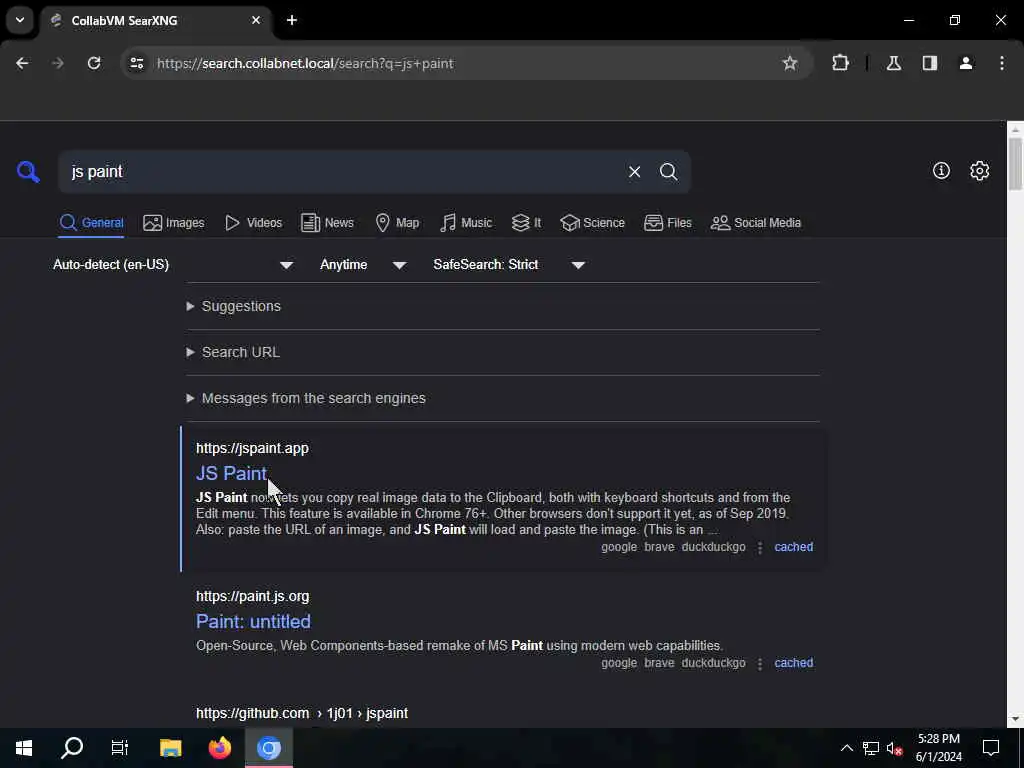Viewport: 1024px width, 768px height.
Task: Open the Paint: untitled result link
Action: 253,621
